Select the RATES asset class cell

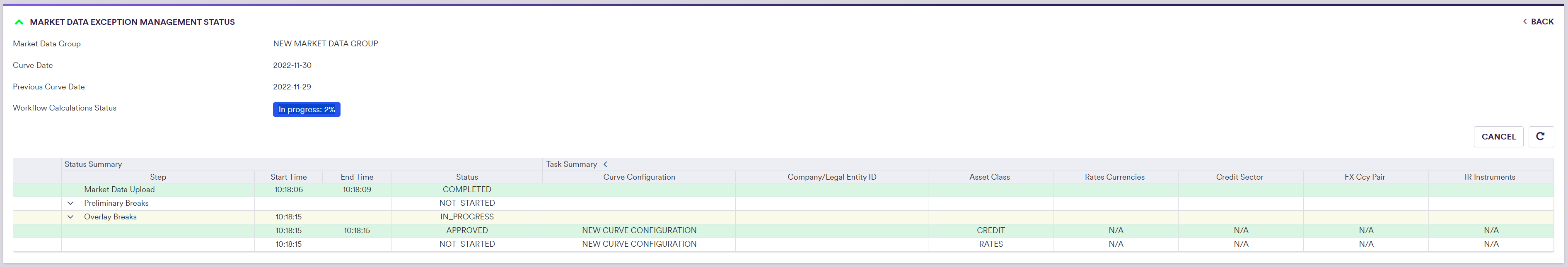(x=991, y=244)
